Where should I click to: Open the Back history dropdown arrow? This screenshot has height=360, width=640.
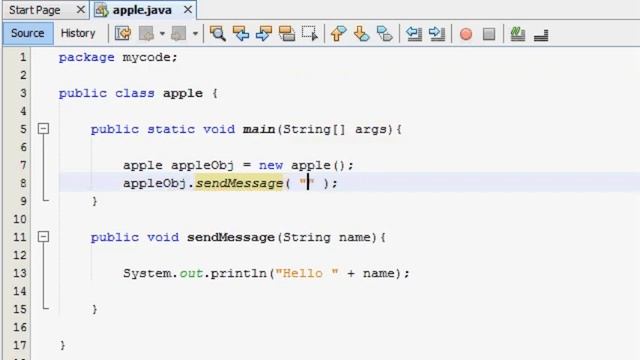coord(162,33)
